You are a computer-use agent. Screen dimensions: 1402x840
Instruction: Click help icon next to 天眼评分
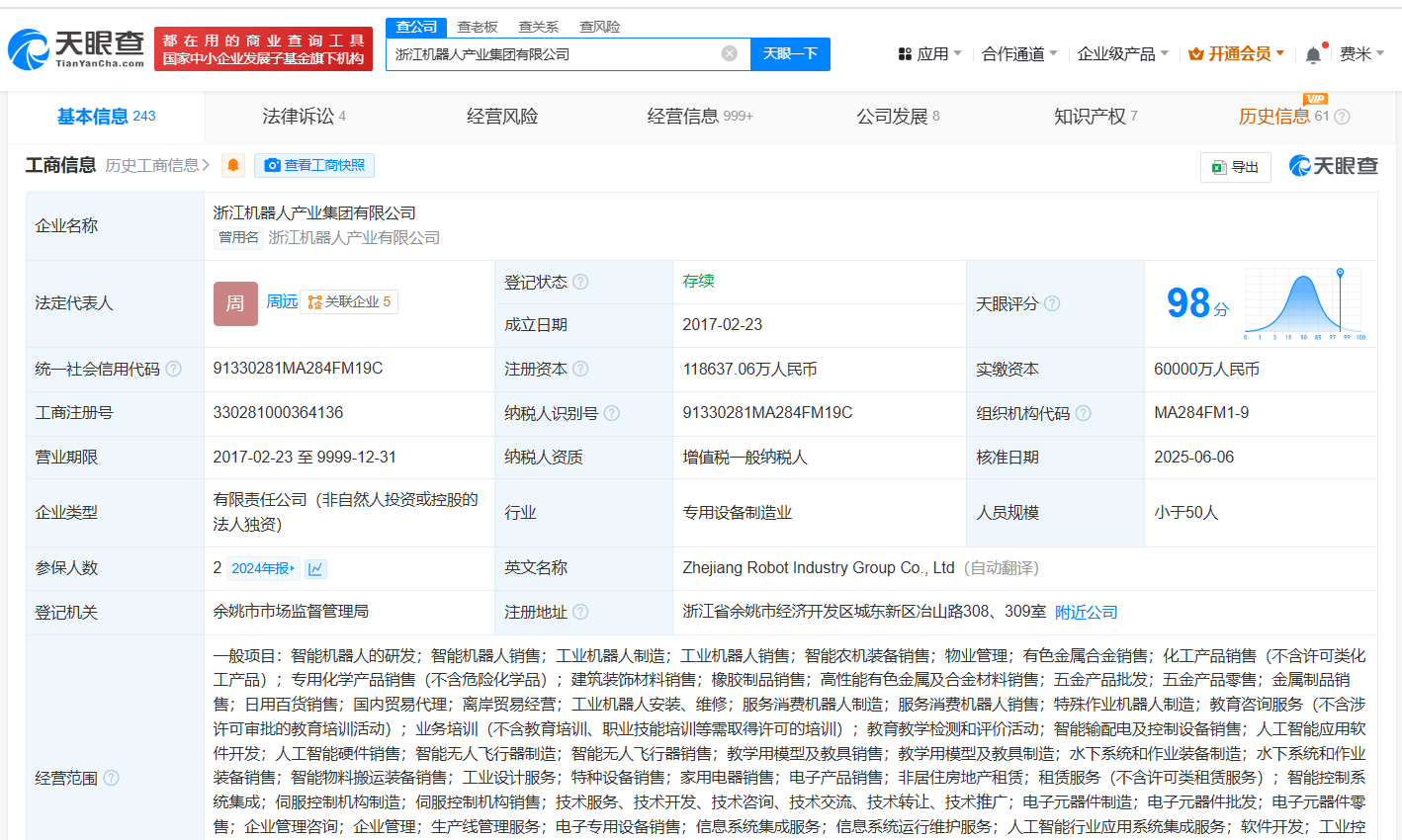pos(1052,303)
